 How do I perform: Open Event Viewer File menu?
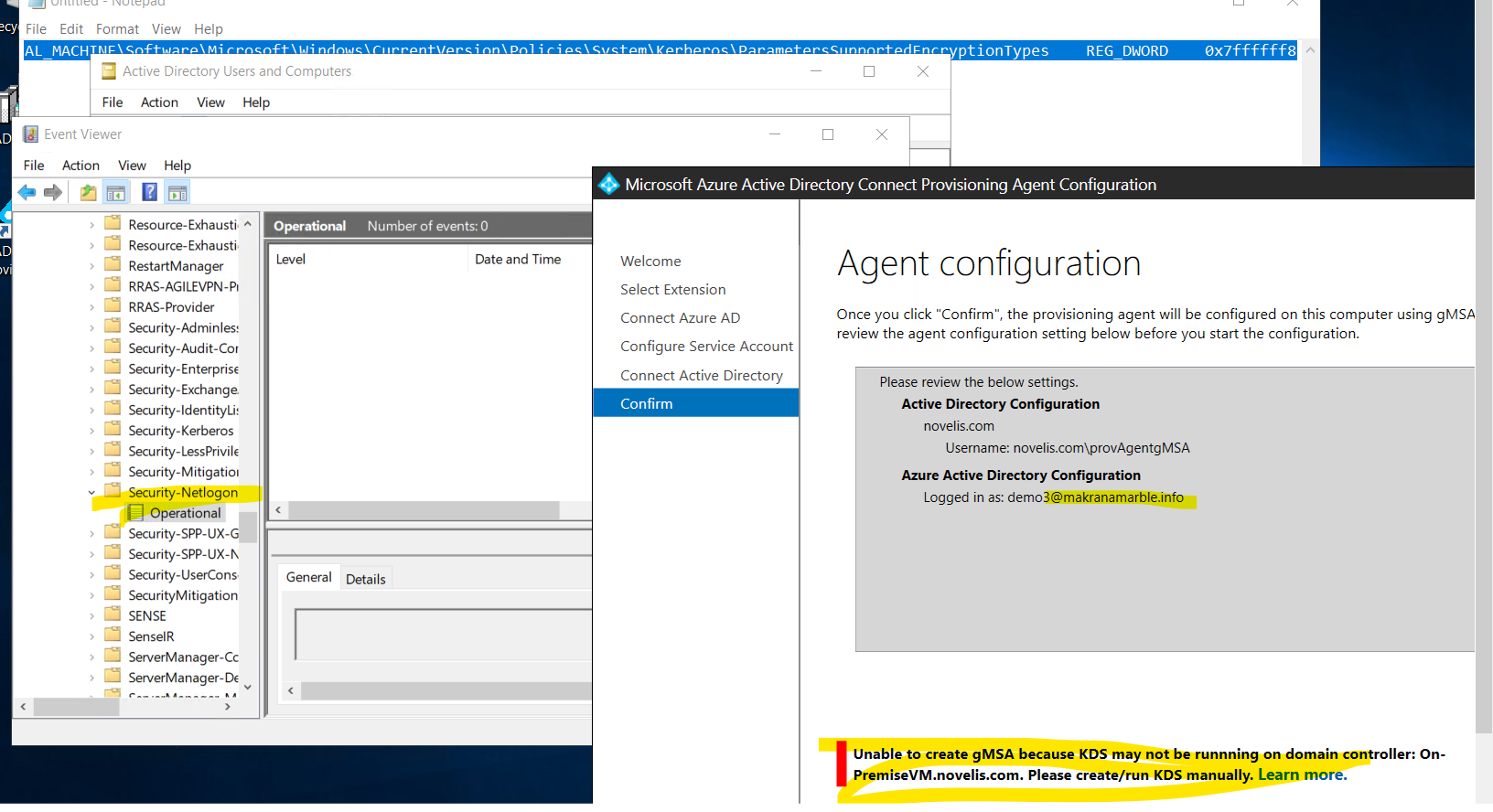pos(34,166)
